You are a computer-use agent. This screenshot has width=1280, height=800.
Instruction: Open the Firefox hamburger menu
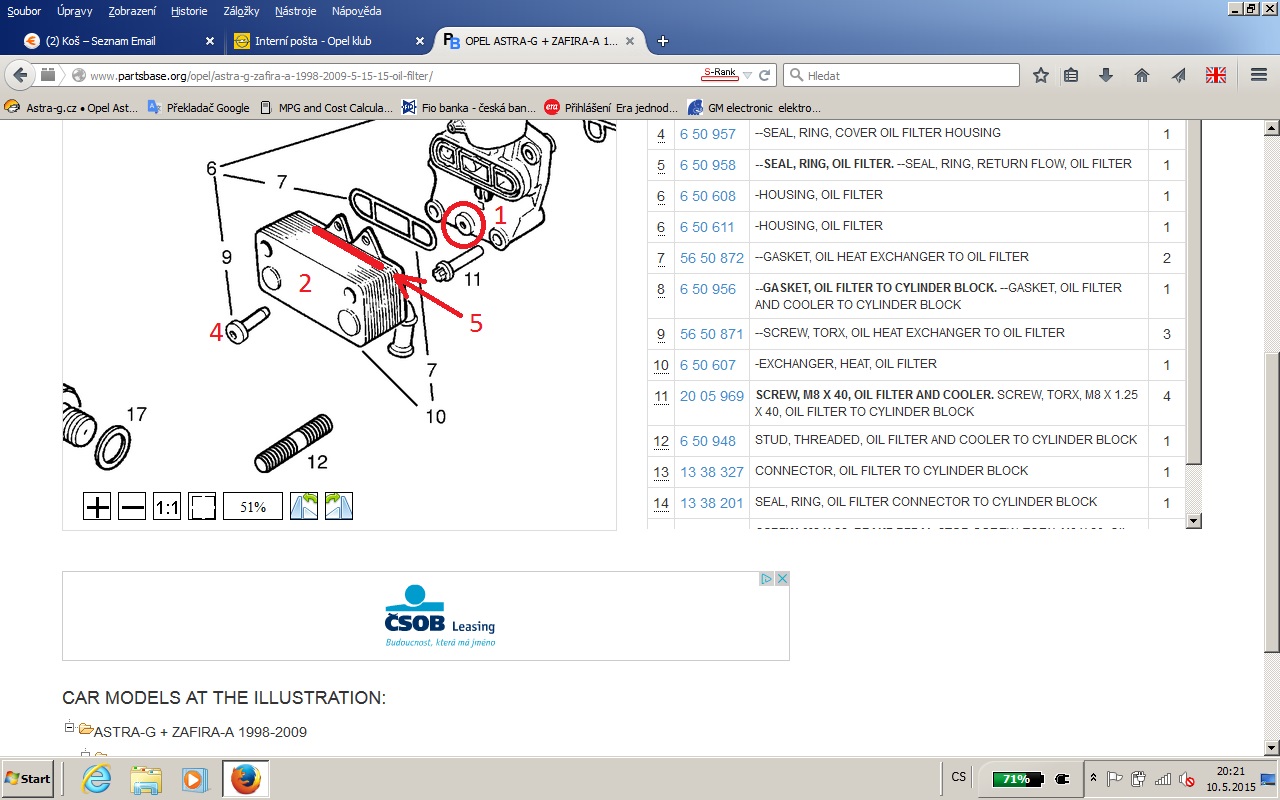pyautogui.click(x=1259, y=75)
